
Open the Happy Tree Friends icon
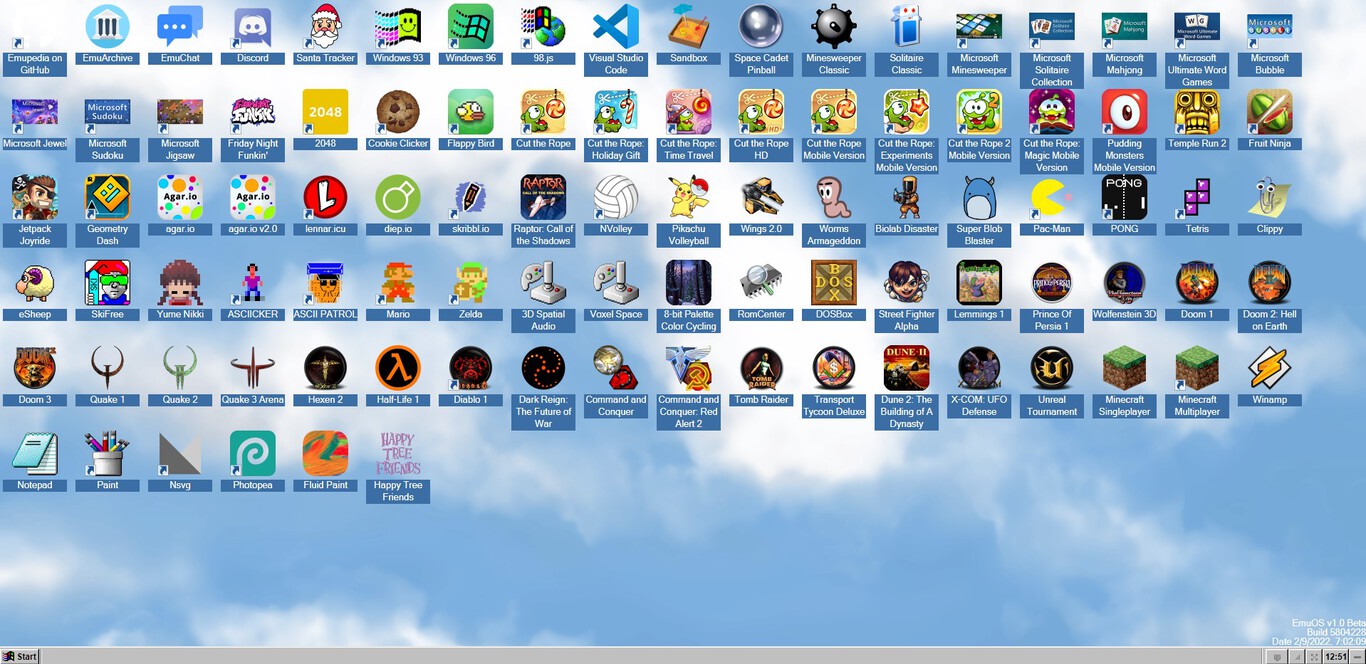[x=398, y=453]
